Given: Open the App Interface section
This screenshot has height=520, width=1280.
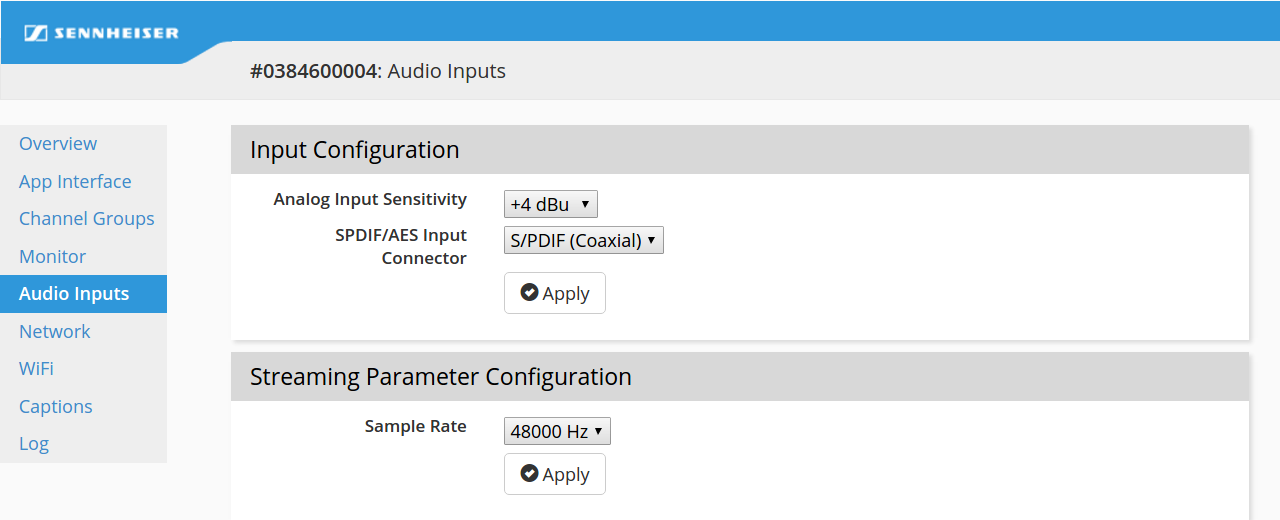Looking at the screenshot, I should [x=75, y=181].
